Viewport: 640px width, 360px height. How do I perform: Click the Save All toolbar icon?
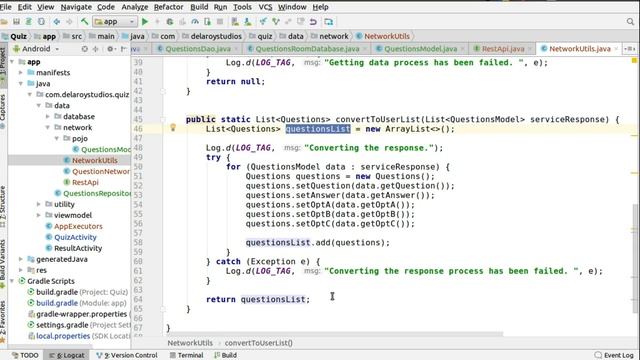[x=16, y=22]
